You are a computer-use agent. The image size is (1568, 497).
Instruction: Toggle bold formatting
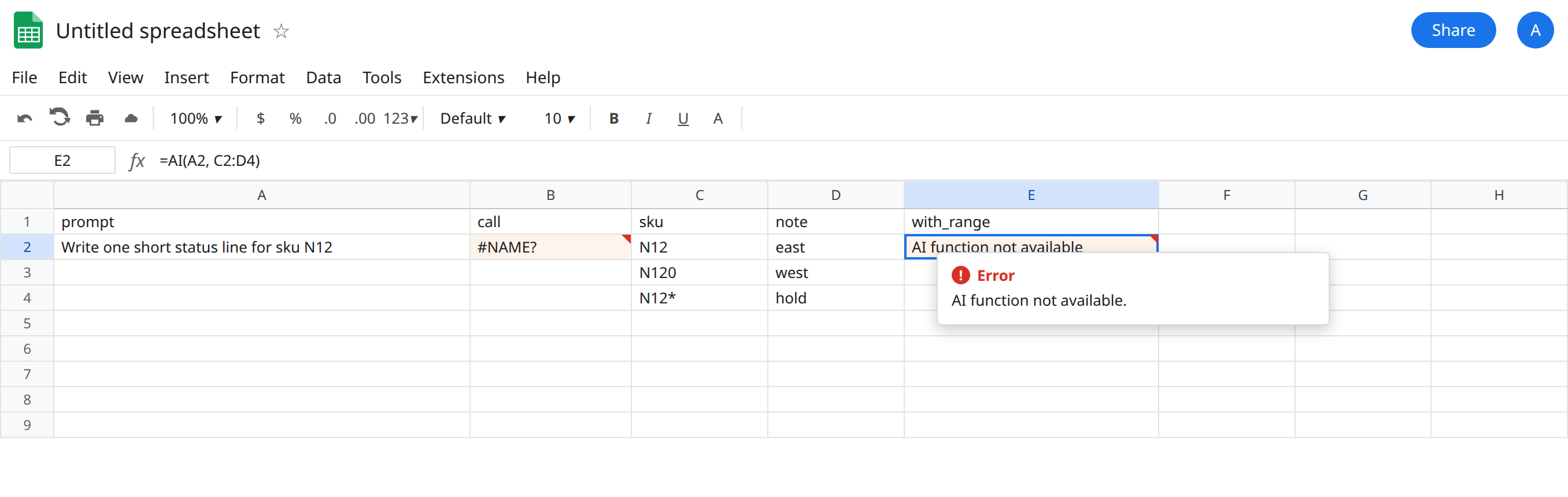coord(614,118)
